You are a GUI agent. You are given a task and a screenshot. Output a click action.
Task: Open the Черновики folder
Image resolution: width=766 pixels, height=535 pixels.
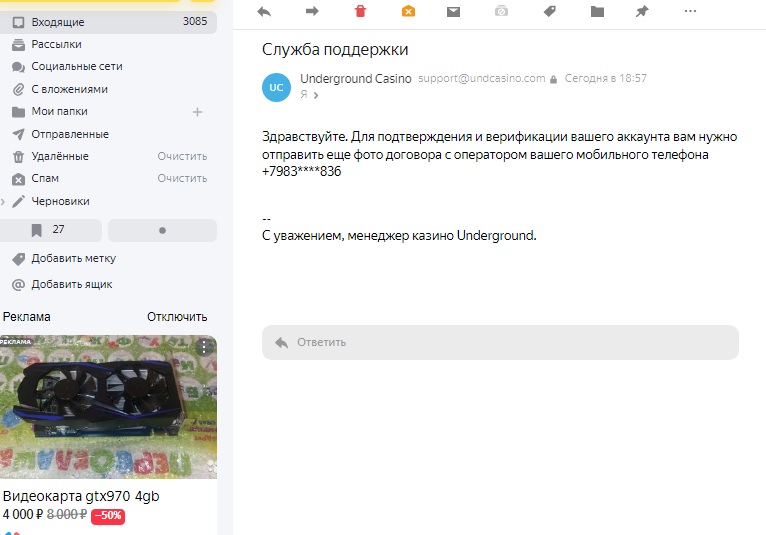[x=60, y=201]
